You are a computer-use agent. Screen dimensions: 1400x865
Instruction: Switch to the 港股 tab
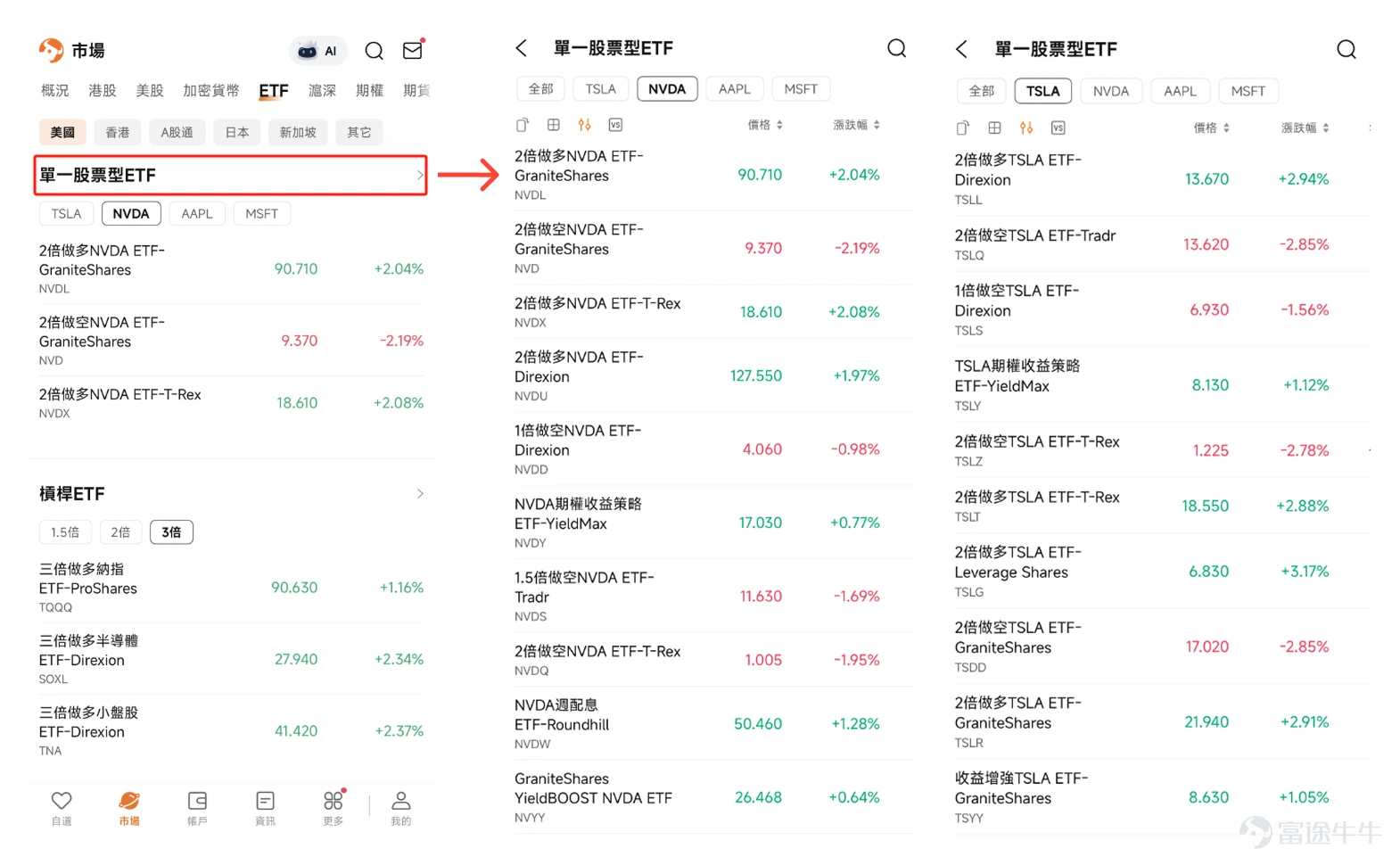tap(103, 90)
